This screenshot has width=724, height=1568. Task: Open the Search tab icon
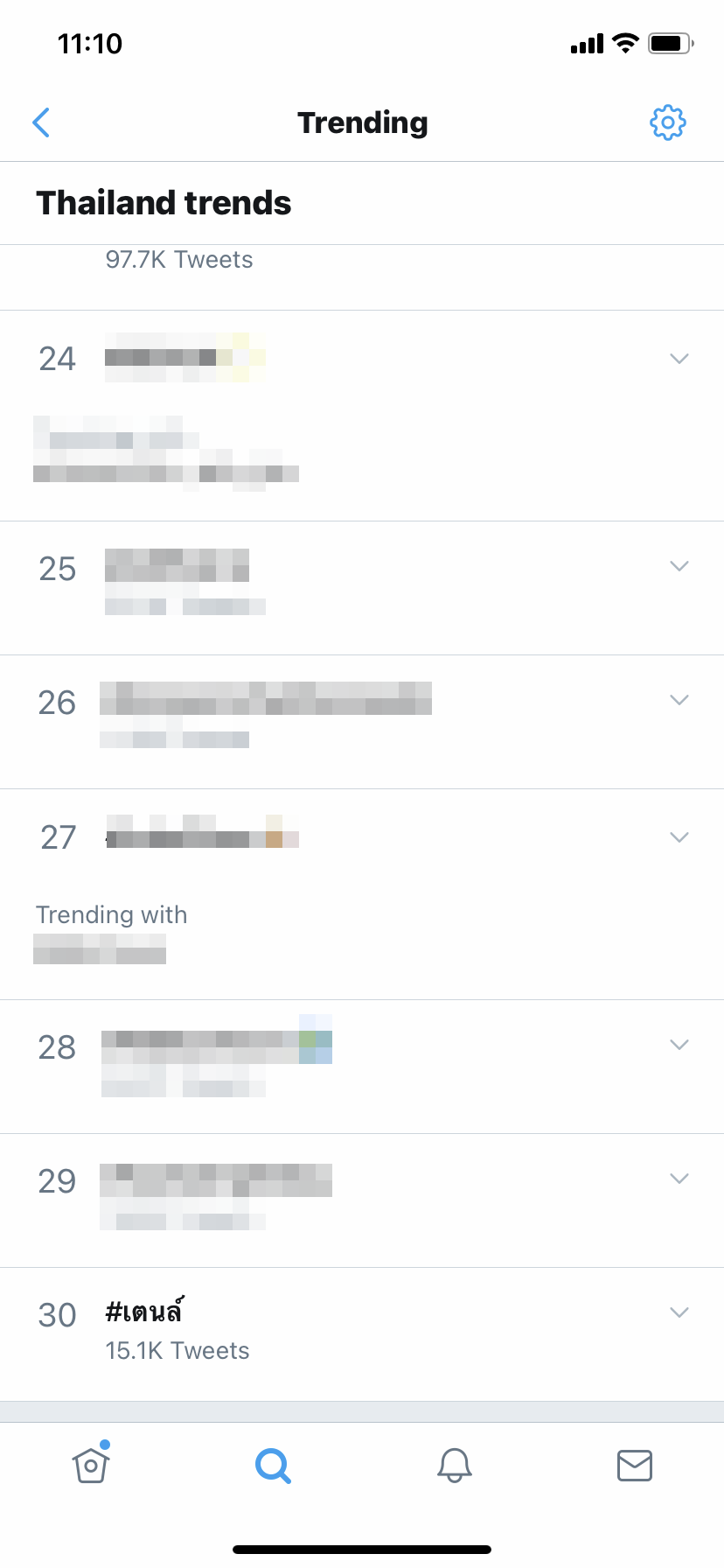[273, 1465]
